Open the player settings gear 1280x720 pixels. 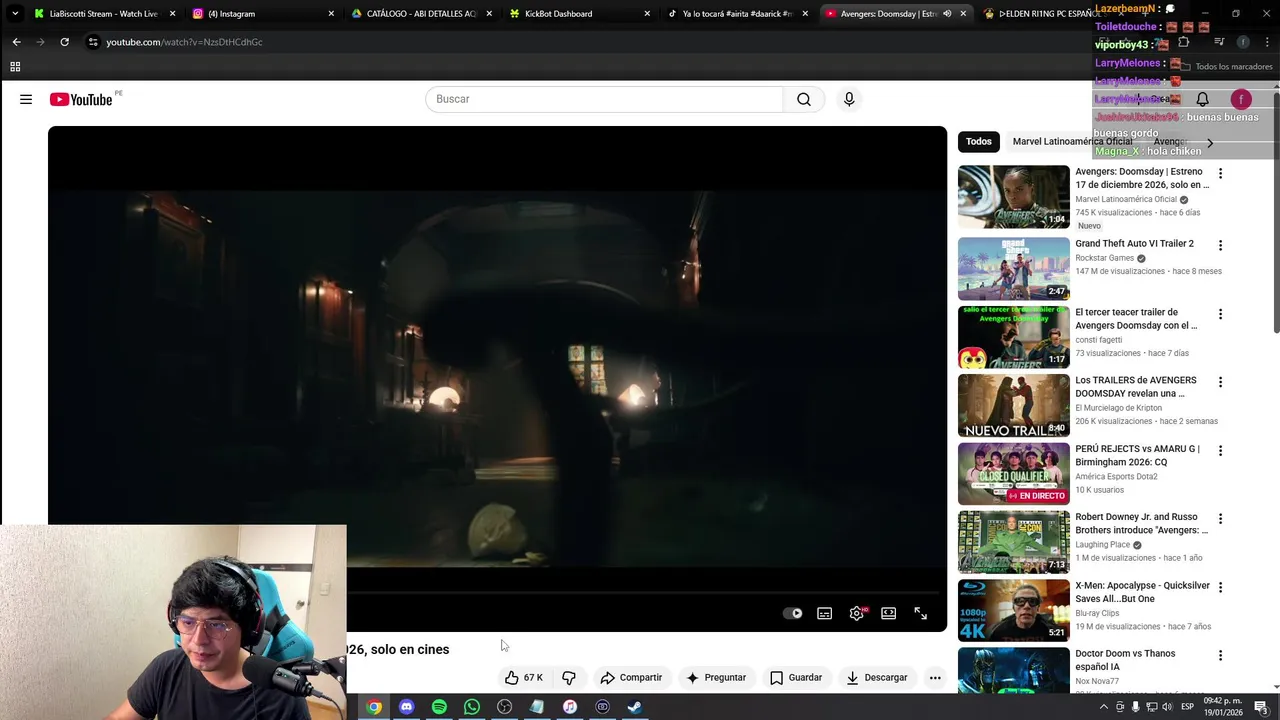[x=857, y=613]
